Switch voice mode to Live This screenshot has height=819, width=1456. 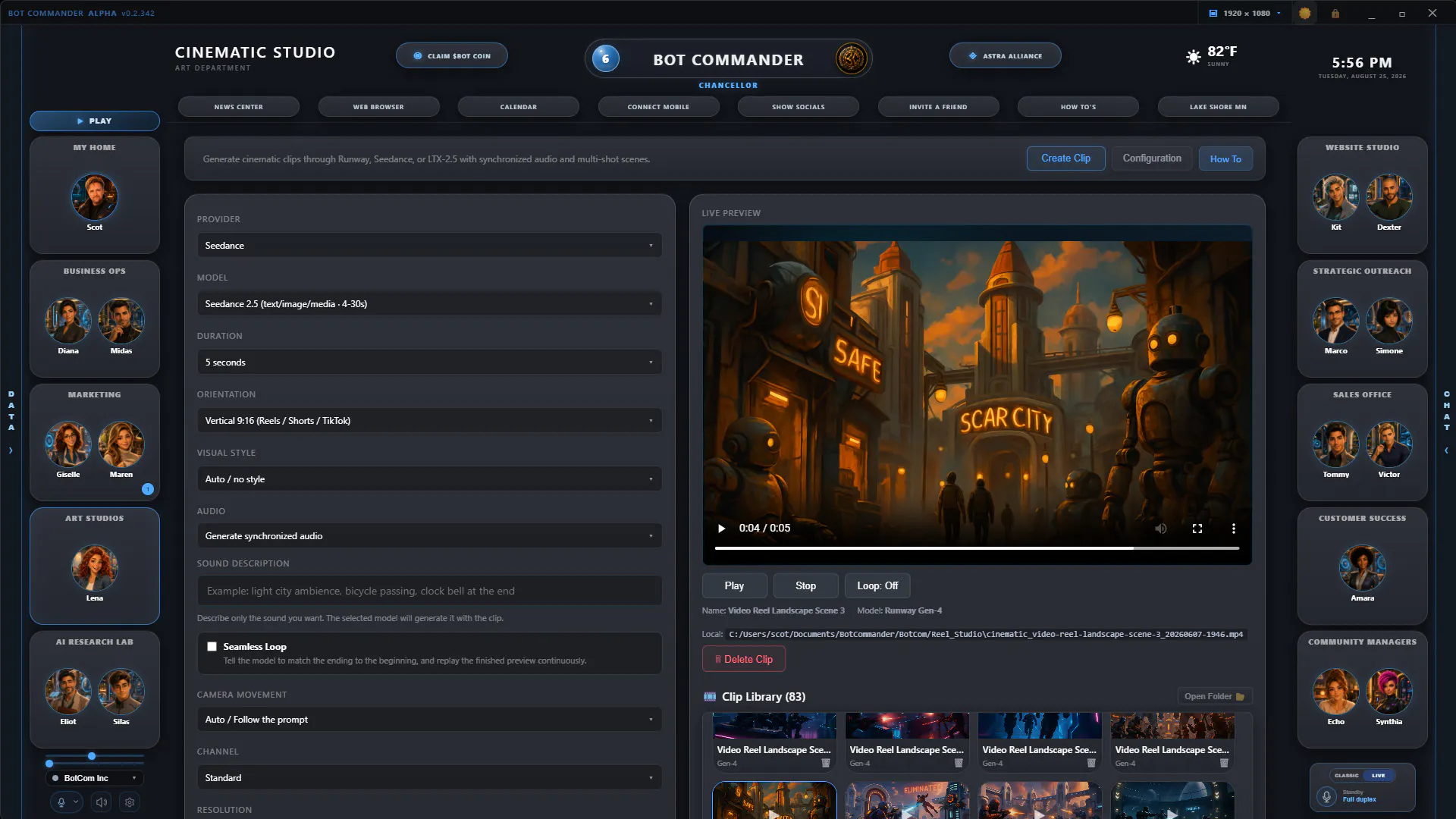tap(1379, 776)
